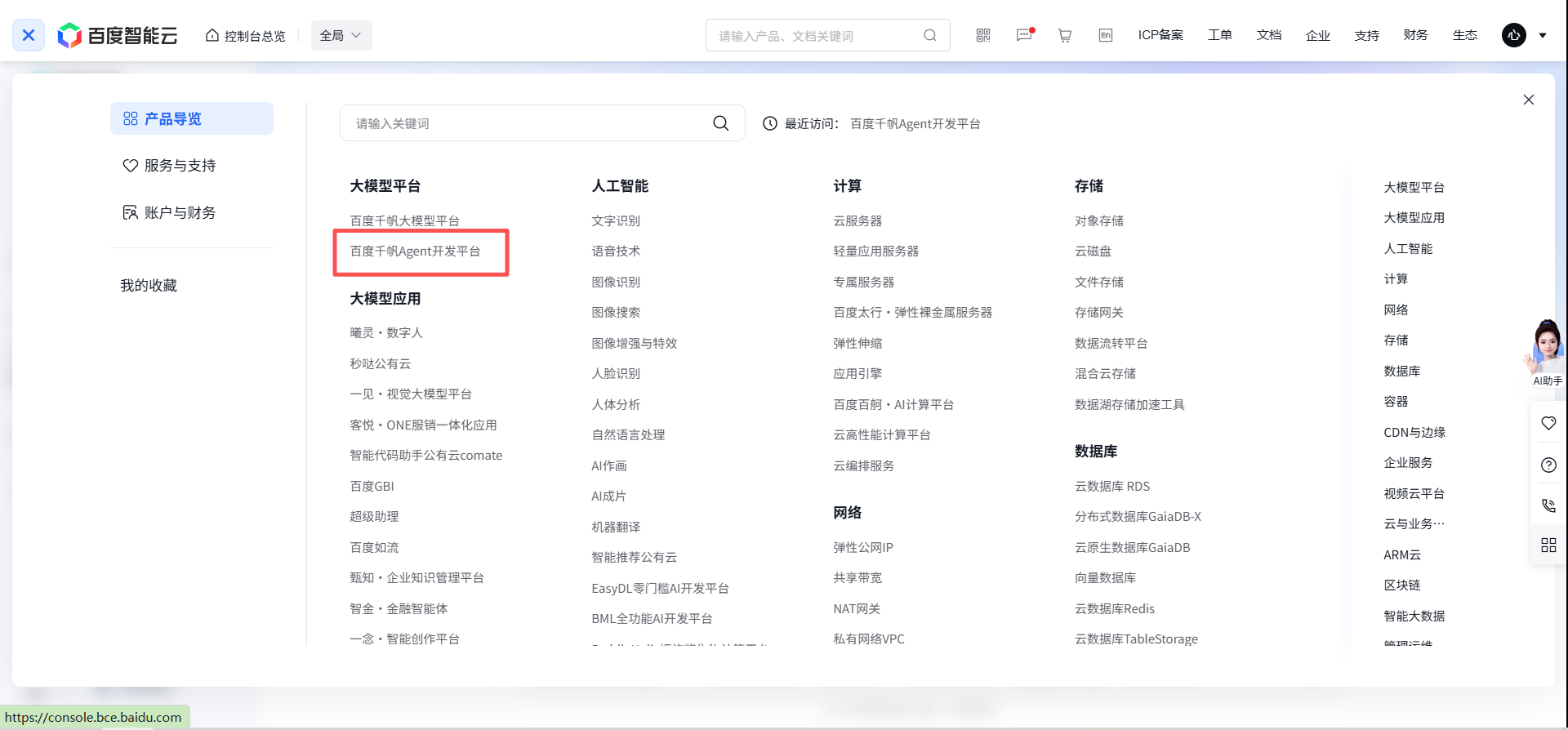Open the user account avatar dropdown
The height and width of the screenshot is (730, 1568).
pos(1524,35)
